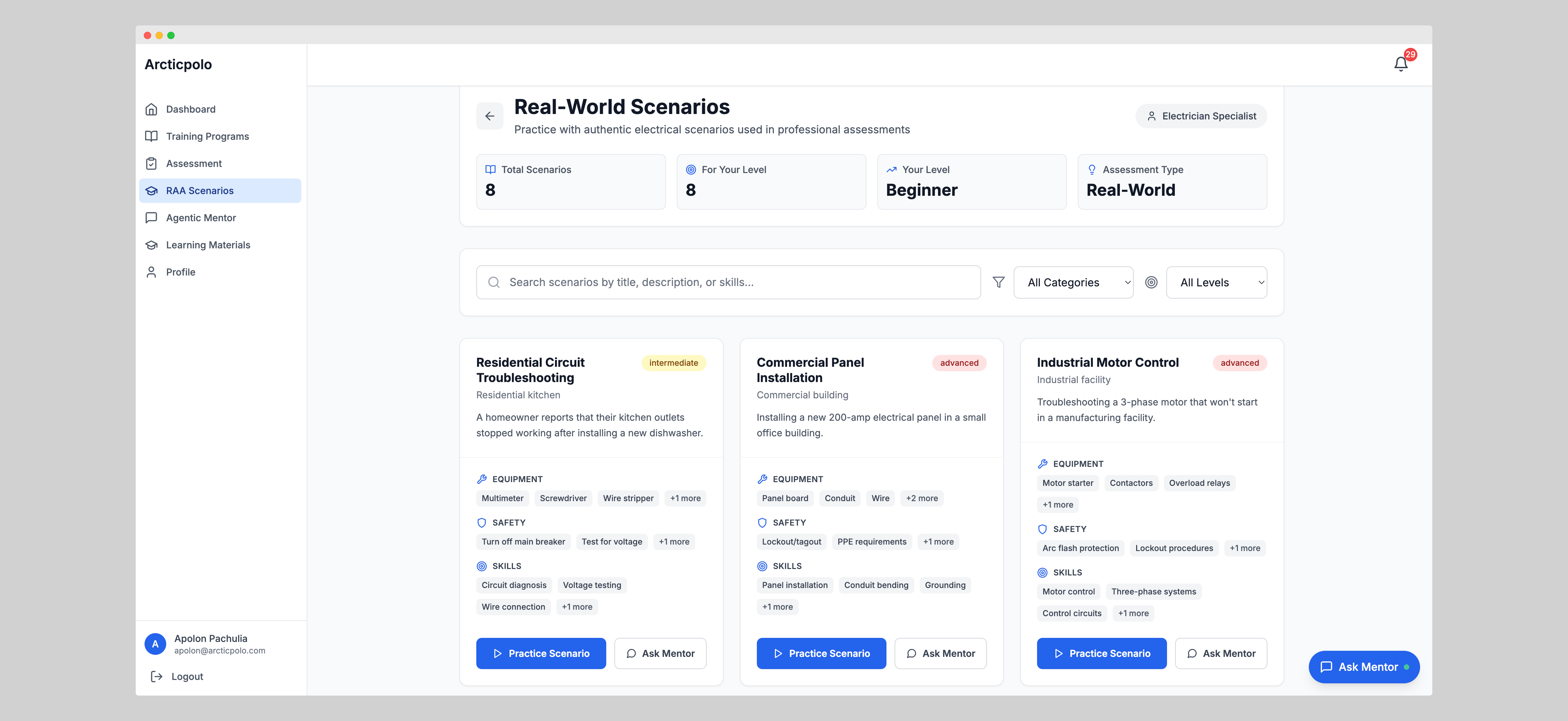Click the wrench Equipment icon in Industrial Motor card

tap(1042, 464)
